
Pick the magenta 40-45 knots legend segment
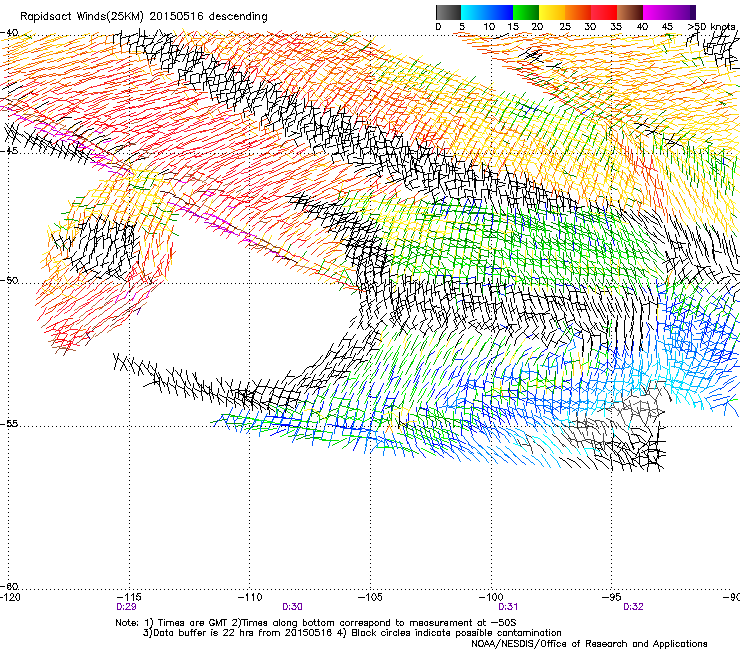[656, 12]
